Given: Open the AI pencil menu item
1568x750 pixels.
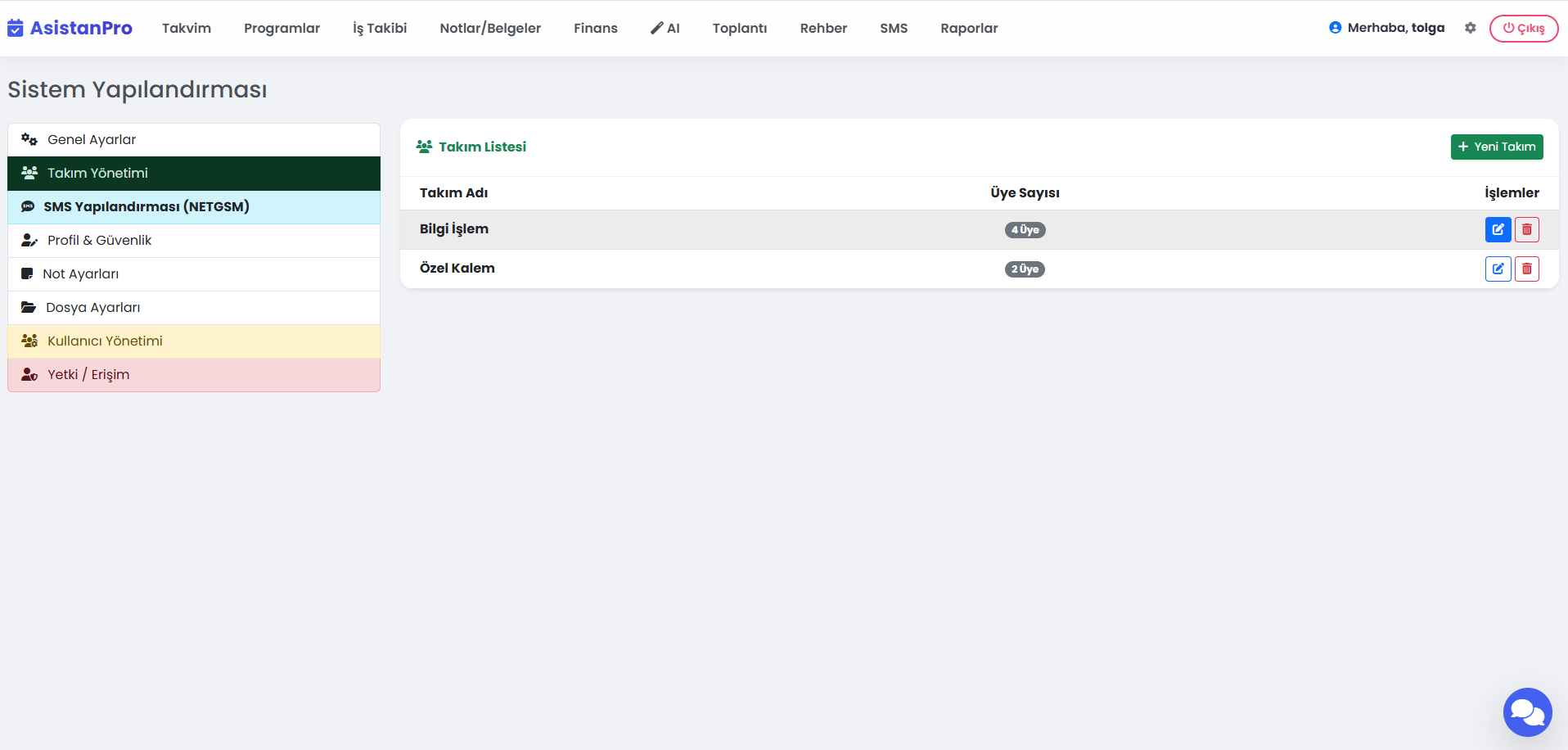Looking at the screenshot, I should tap(665, 29).
